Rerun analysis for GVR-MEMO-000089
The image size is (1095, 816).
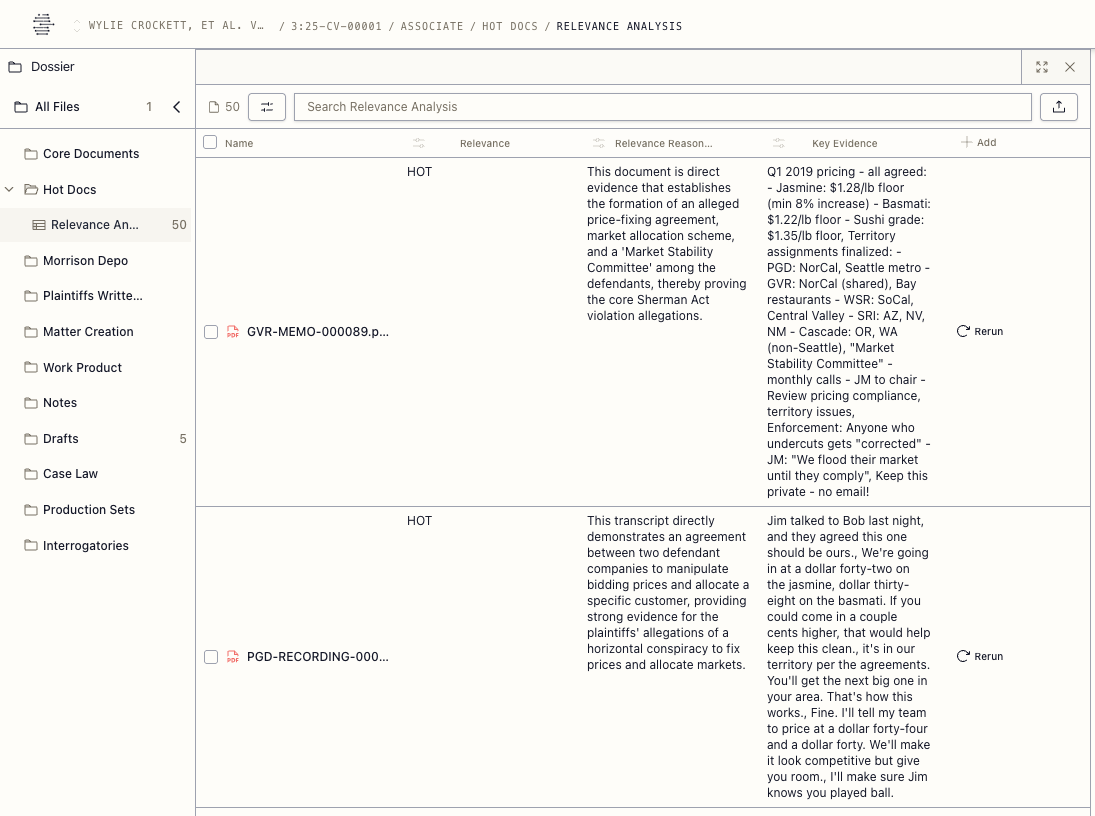click(x=979, y=331)
